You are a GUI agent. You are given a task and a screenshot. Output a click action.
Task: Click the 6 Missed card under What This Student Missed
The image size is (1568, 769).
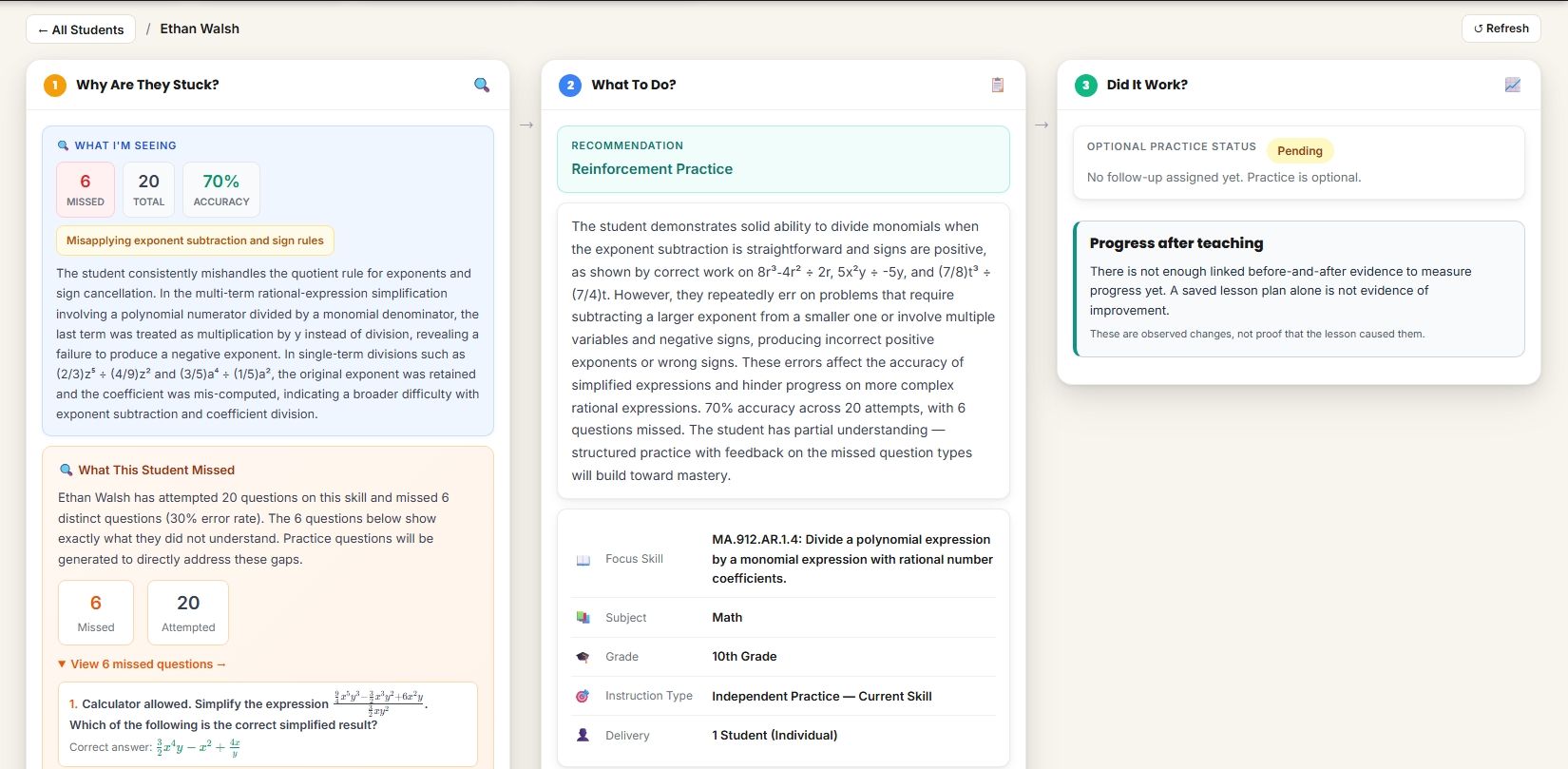tap(96, 613)
